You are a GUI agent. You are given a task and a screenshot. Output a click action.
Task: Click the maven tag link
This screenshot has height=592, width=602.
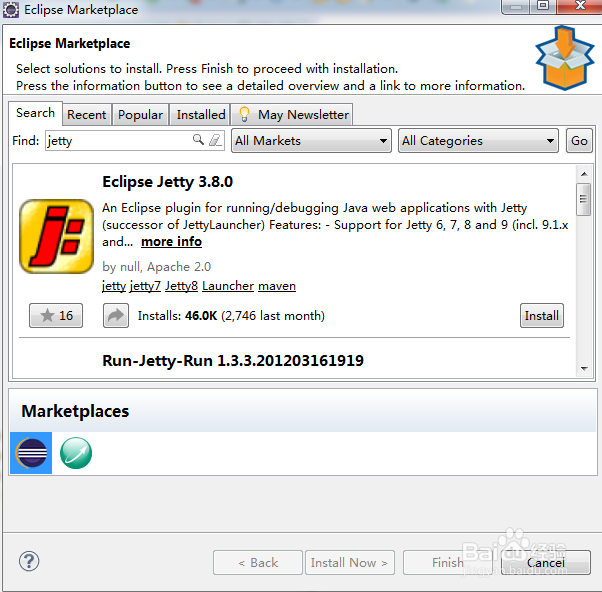[277, 286]
